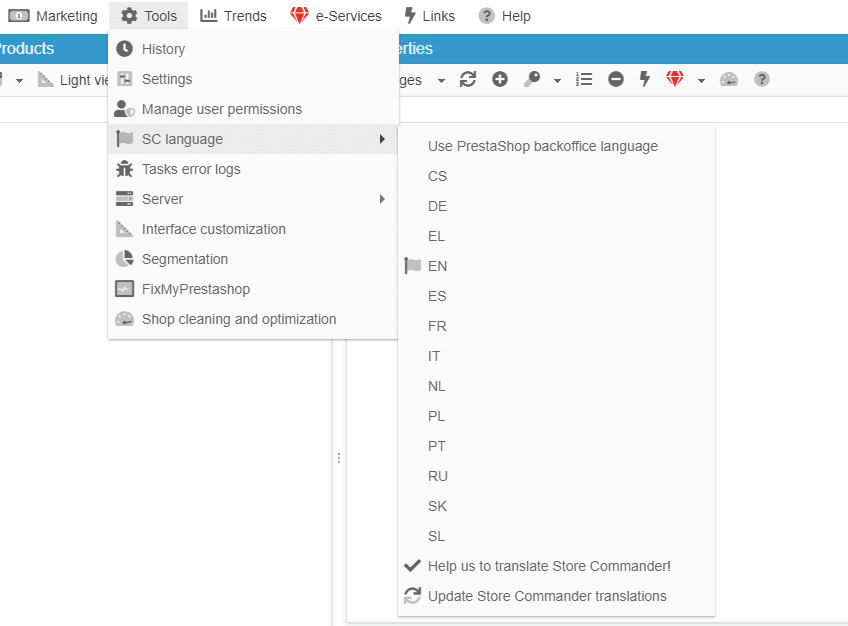Open the Trends menu
The image size is (848, 626).
point(233,16)
